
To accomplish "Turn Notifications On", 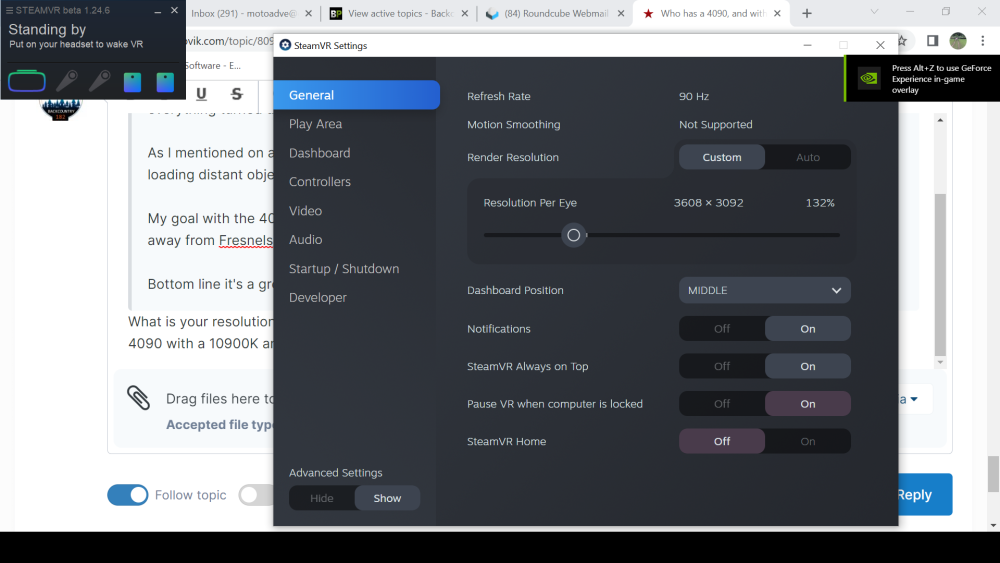I will (807, 328).
